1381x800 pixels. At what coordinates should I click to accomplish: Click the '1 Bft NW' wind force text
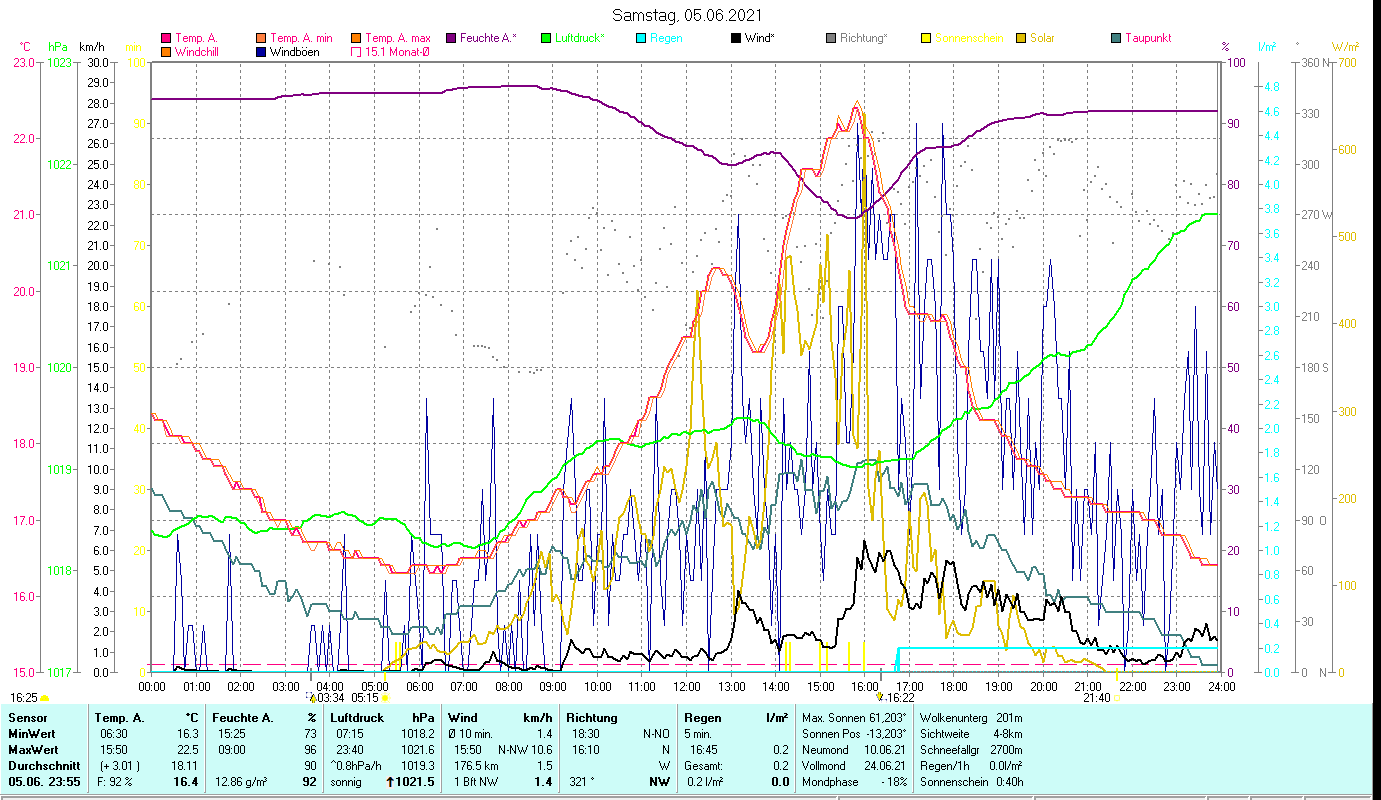click(x=475, y=782)
